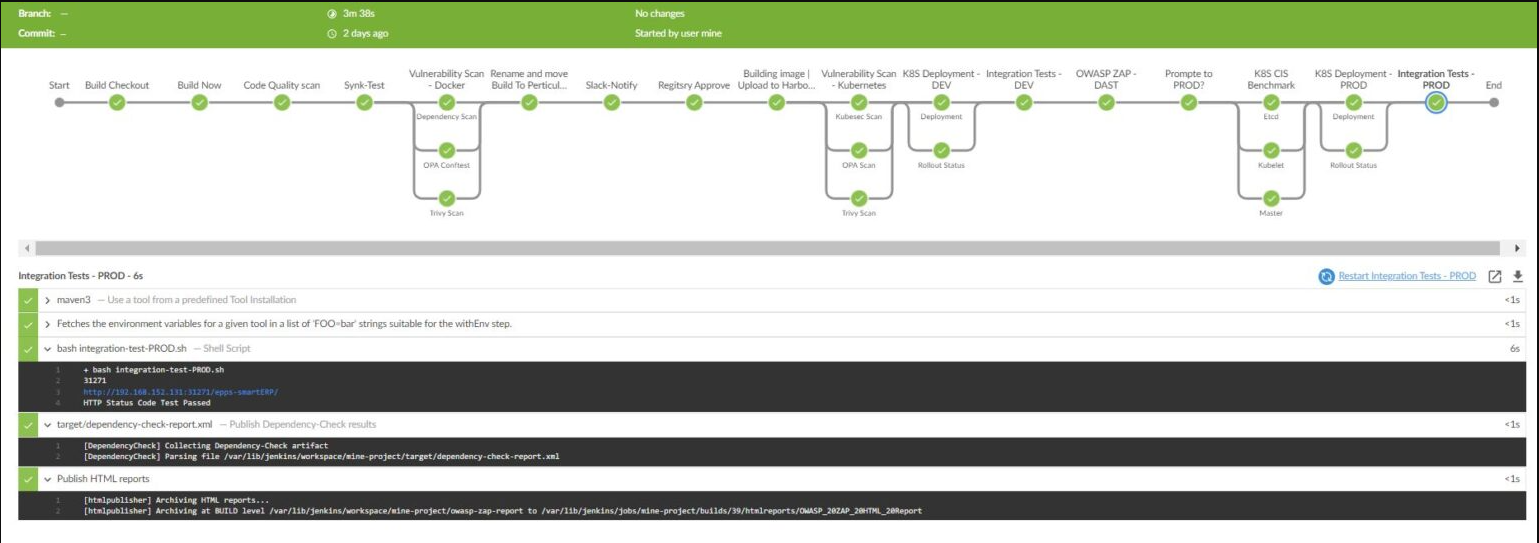Open the Code Quality scan stage node
Viewport: 1539px width, 543px height.
pos(282,102)
